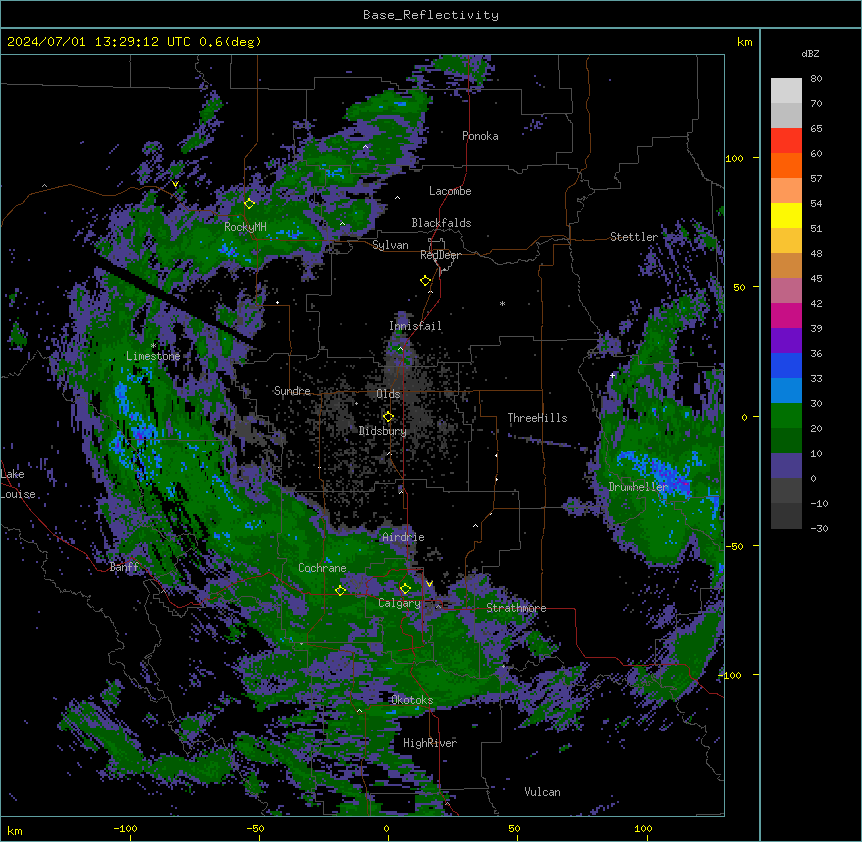Click the -50 tick label on right axis
Image resolution: width=862 pixels, height=842 pixels.
[x=734, y=546]
